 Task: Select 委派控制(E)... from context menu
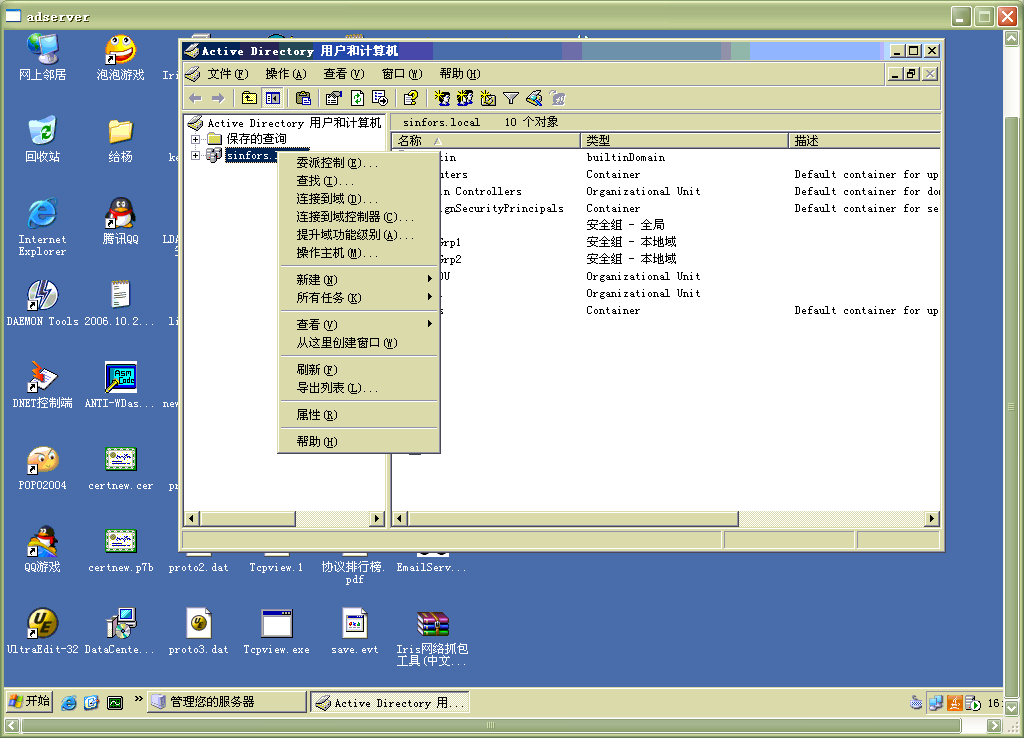click(x=336, y=163)
